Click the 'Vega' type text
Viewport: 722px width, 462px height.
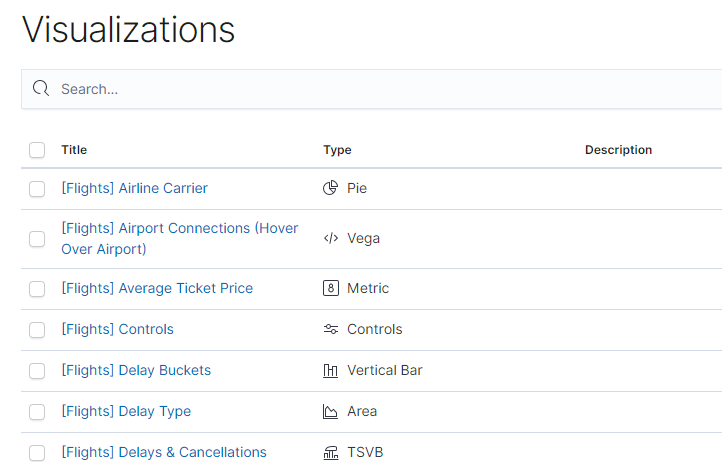[x=363, y=238]
